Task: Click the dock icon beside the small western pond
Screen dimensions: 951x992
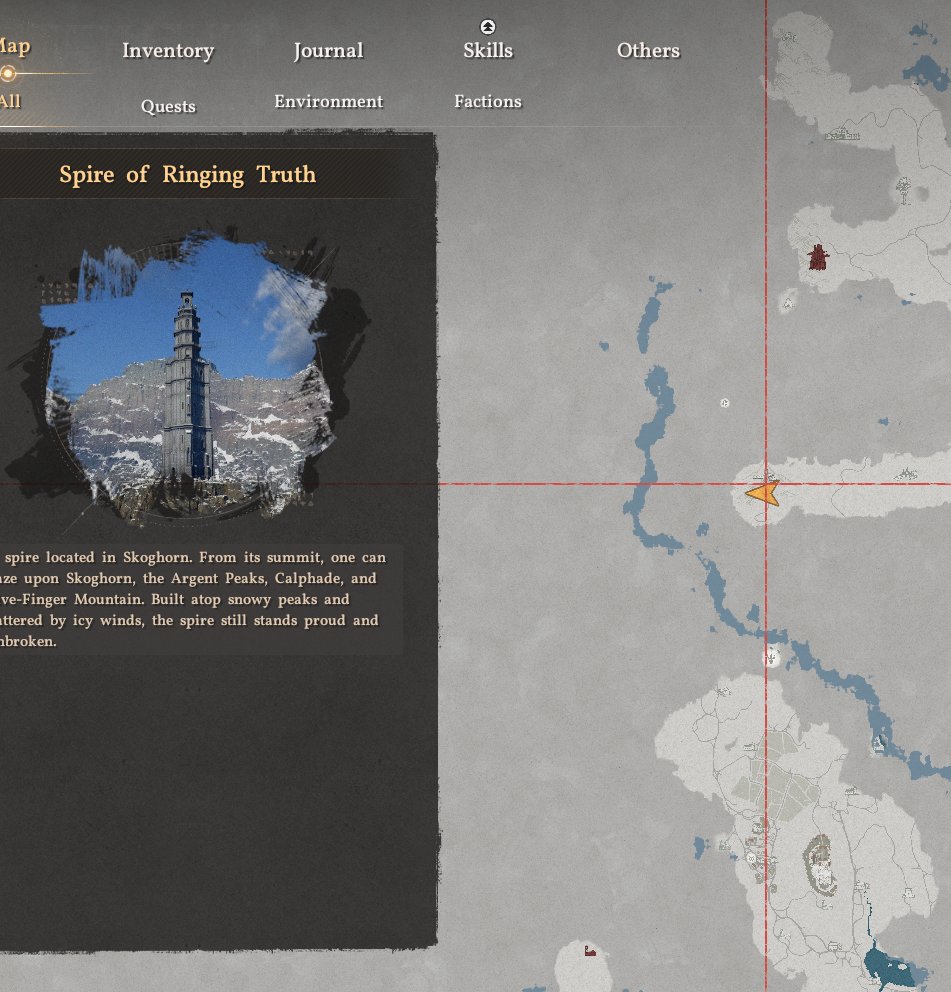Action: (x=724, y=845)
